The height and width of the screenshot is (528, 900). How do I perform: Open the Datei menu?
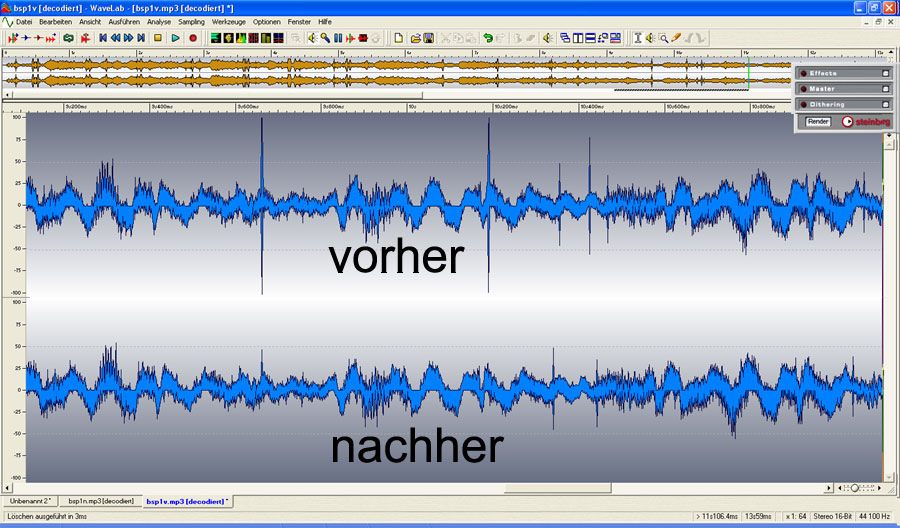tap(24, 22)
